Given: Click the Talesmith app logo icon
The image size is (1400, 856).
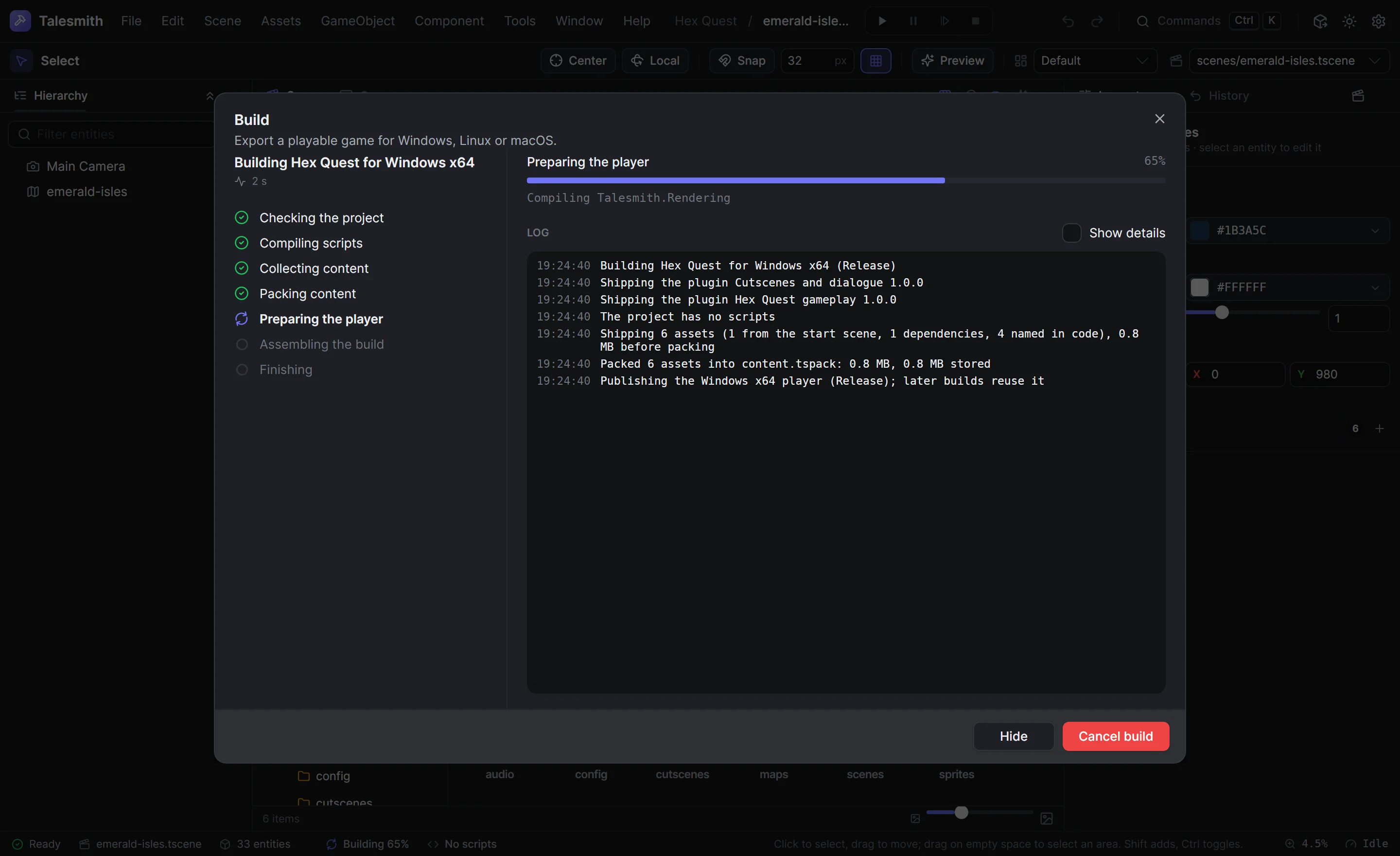Looking at the screenshot, I should (20, 21).
